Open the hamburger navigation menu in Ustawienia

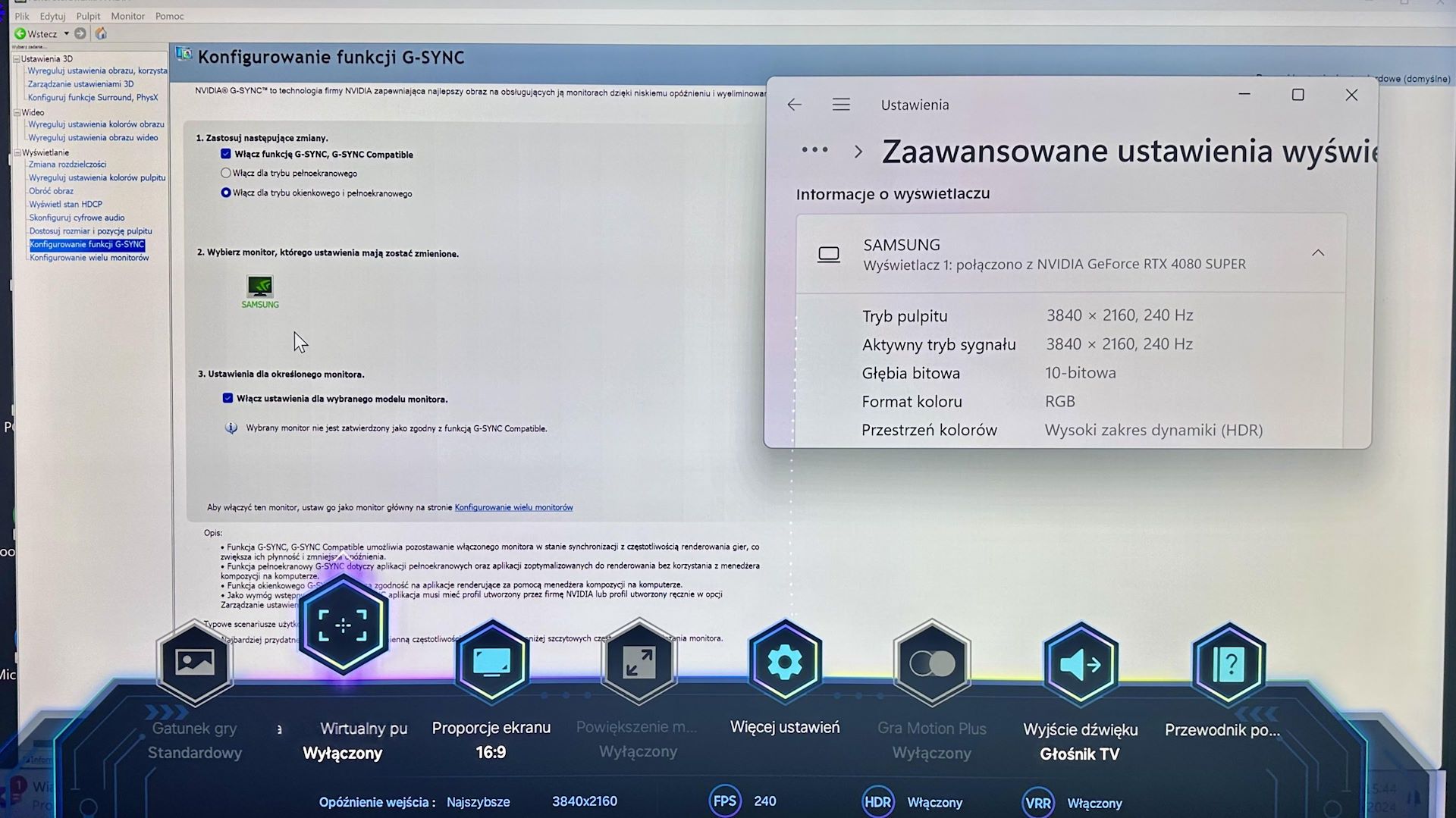[x=841, y=105]
